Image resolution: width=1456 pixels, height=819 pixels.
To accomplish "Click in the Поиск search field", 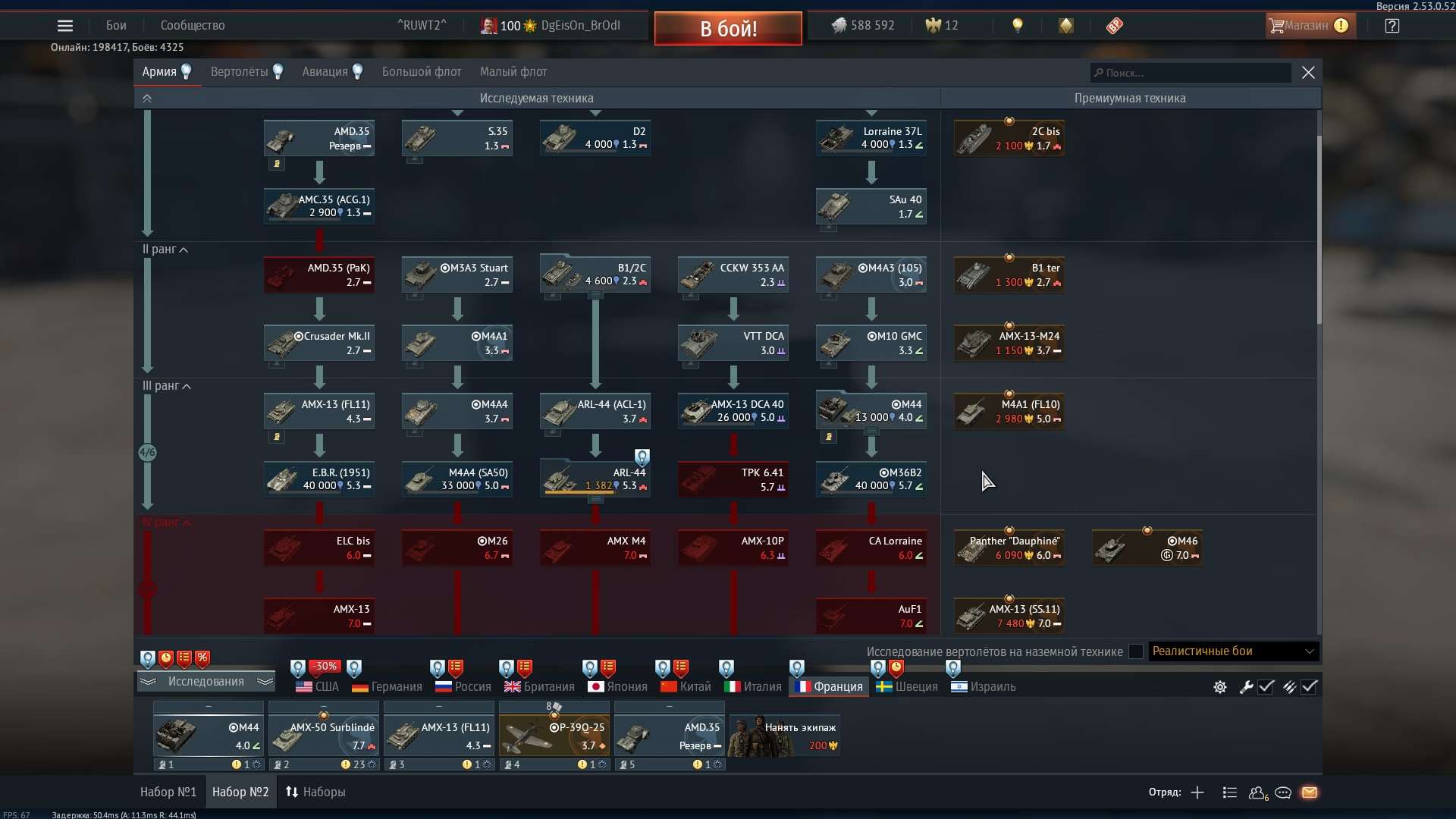I will tap(1191, 73).
